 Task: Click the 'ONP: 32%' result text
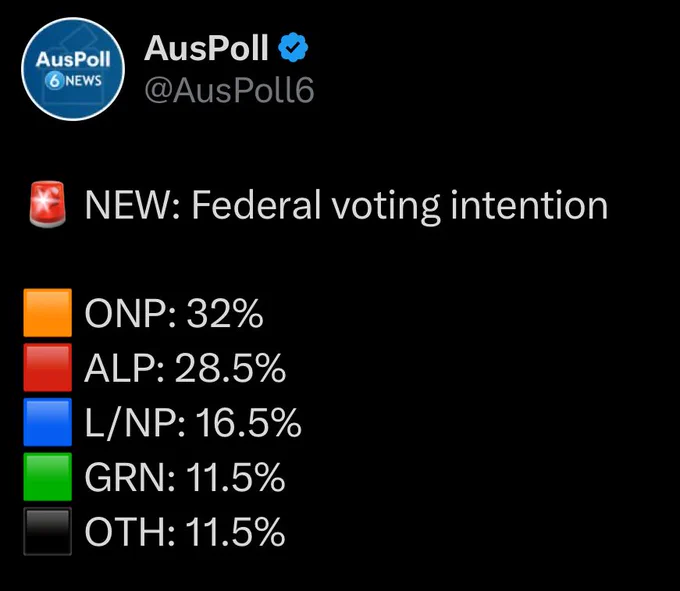(174, 313)
